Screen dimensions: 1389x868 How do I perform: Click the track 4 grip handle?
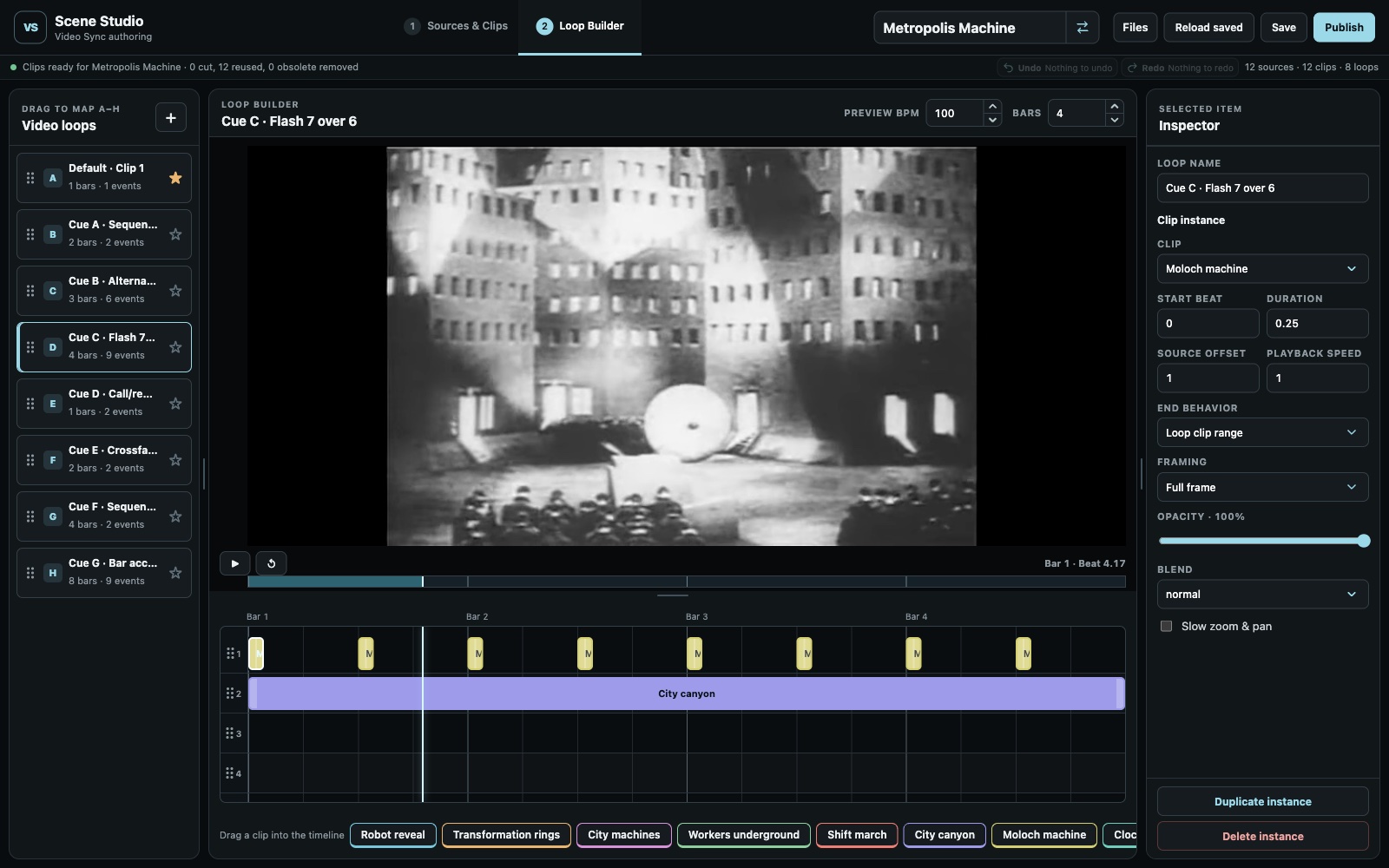230,773
